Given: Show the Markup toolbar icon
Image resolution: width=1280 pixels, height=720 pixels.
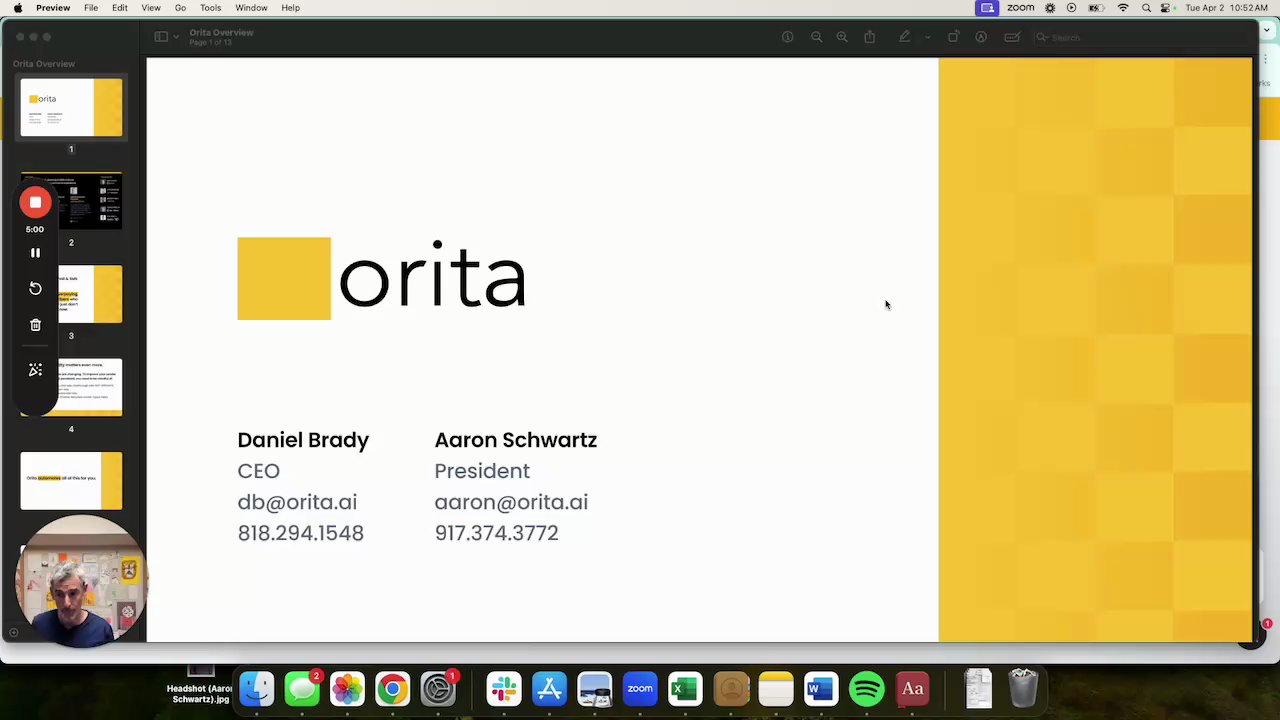Looking at the screenshot, I should coord(981,37).
